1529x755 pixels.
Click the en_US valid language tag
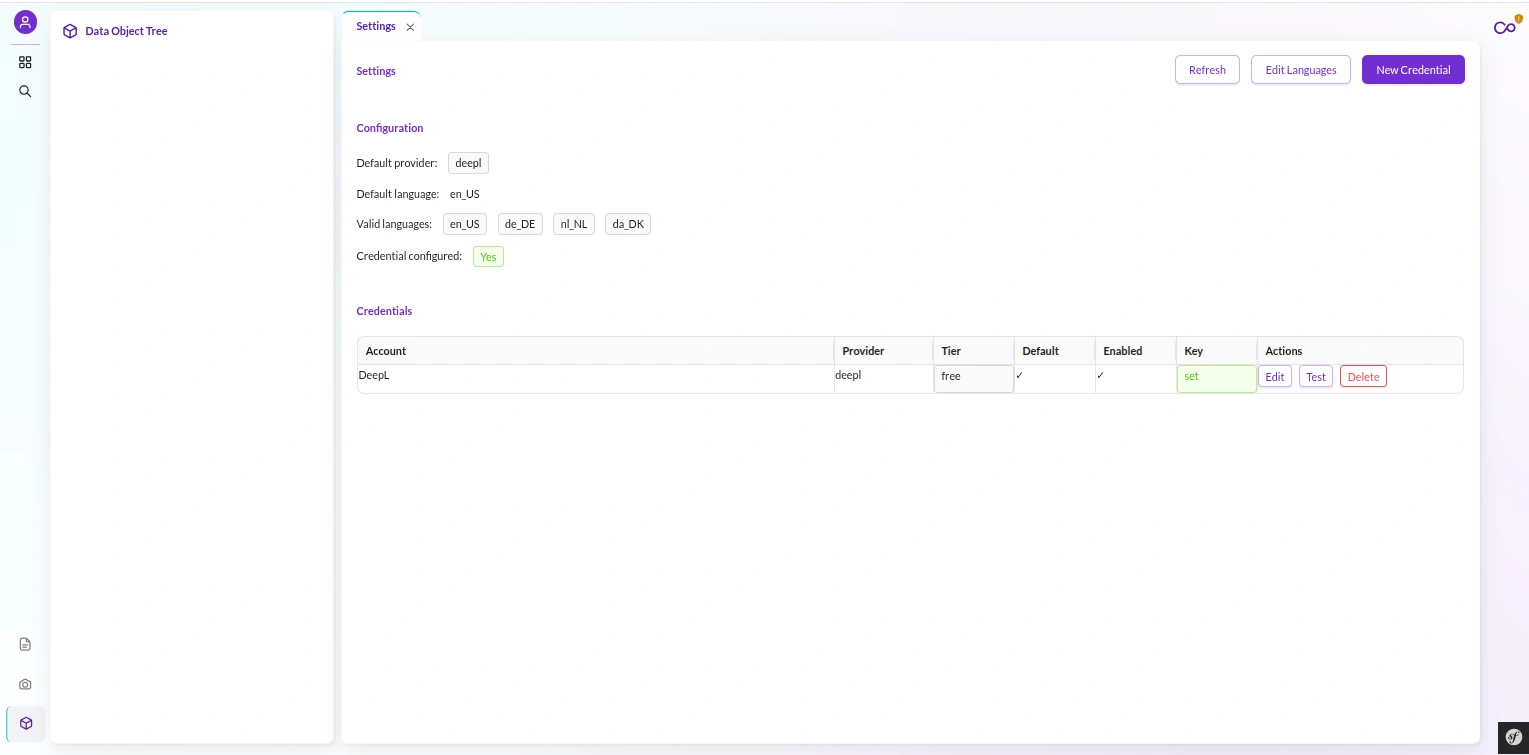pyautogui.click(x=465, y=224)
